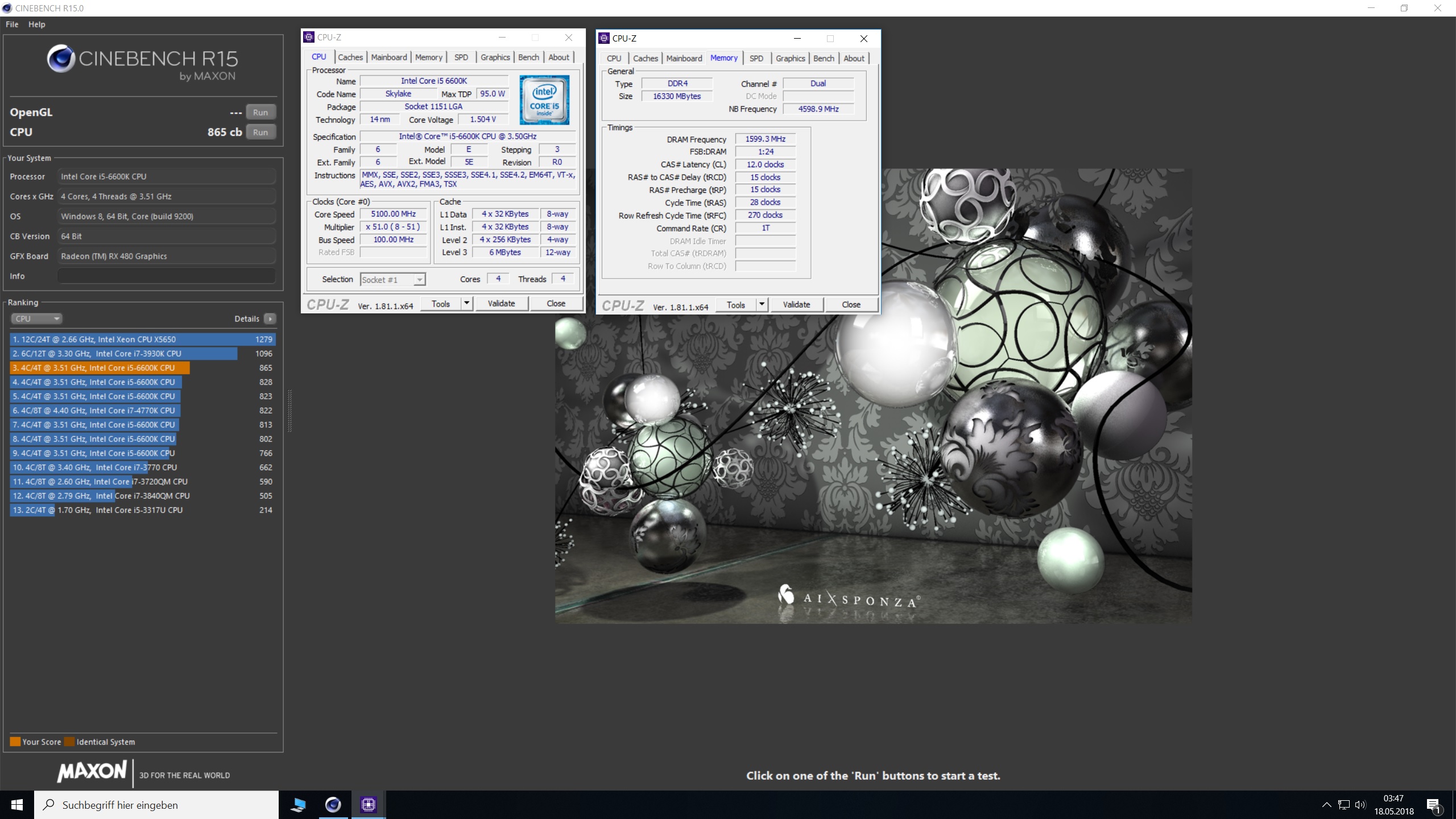This screenshot has width=1456, height=819.
Task: Click the Info input field
Action: (x=167, y=276)
